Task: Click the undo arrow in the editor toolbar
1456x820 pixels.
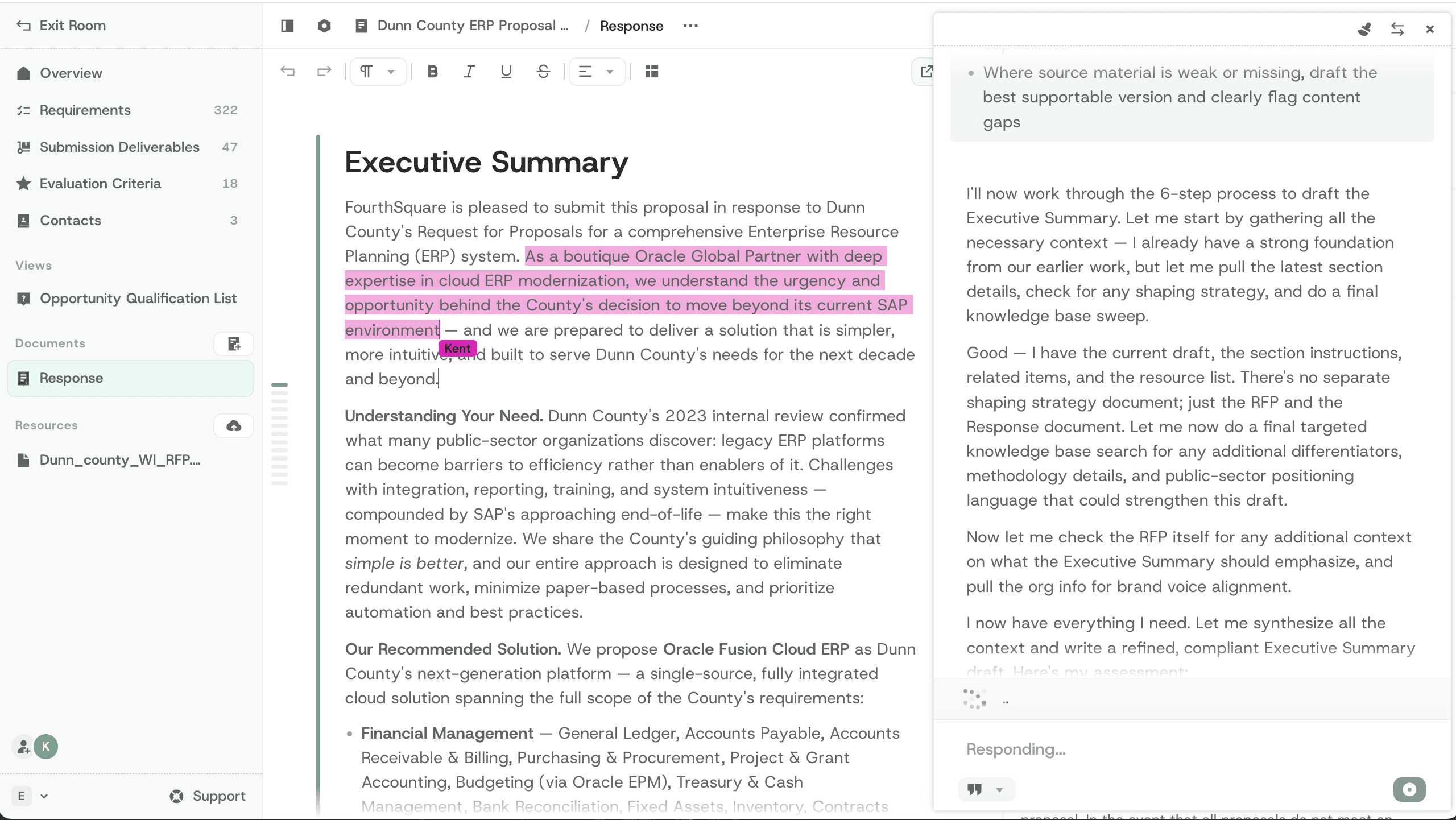Action: click(288, 71)
